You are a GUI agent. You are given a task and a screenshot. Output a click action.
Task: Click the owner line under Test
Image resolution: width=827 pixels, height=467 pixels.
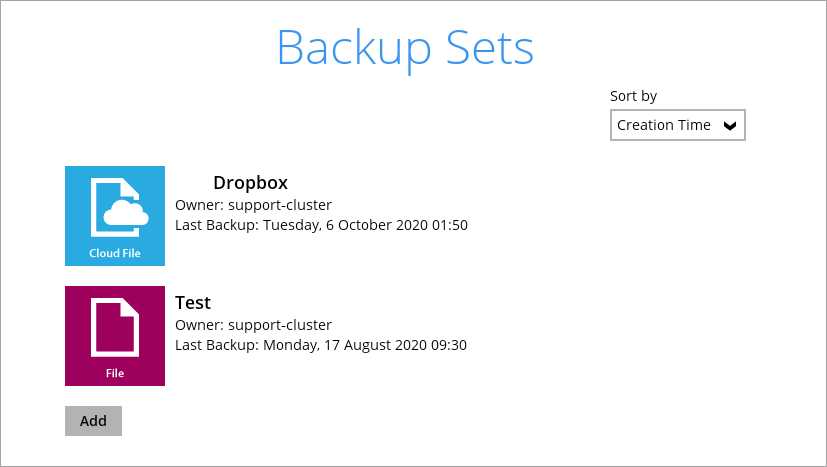[x=253, y=325]
